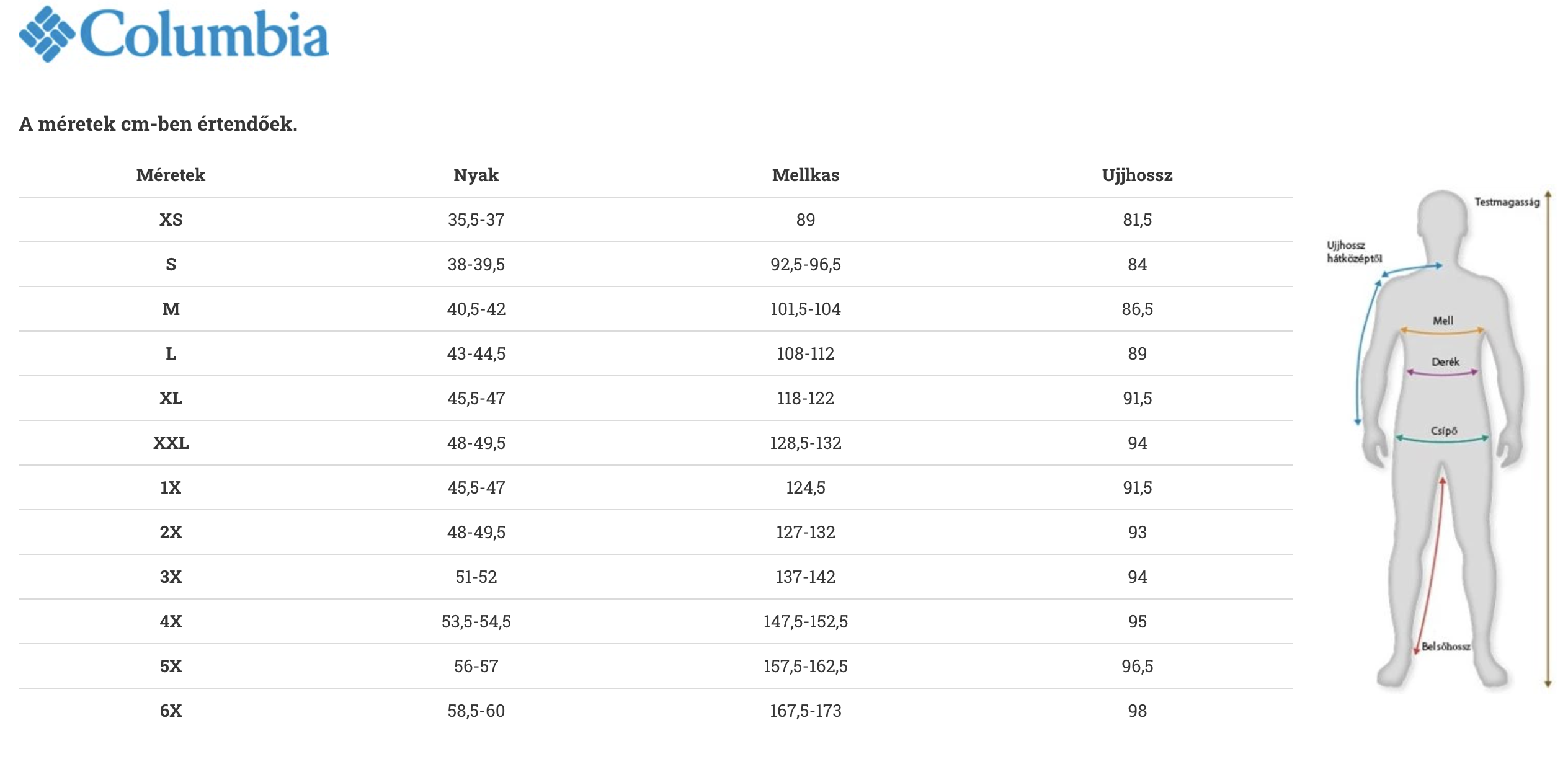Click the body measurement figure image
The image size is (1568, 767).
pos(1439,440)
